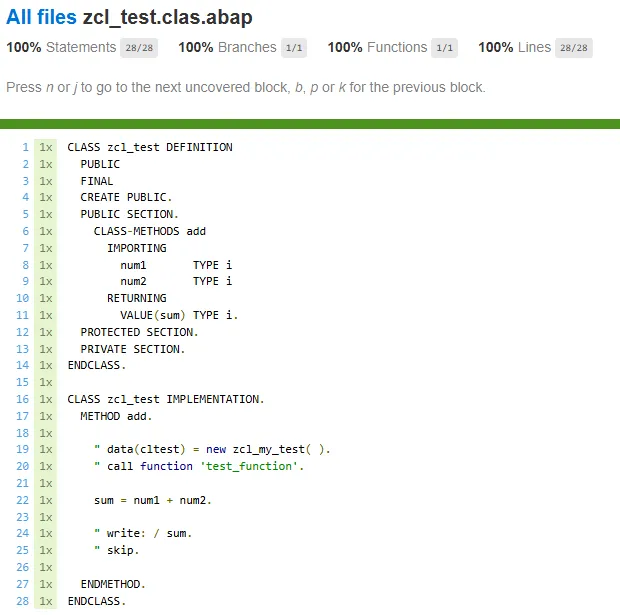Click code line IMPORTING
620x615 pixels.
click(137, 248)
